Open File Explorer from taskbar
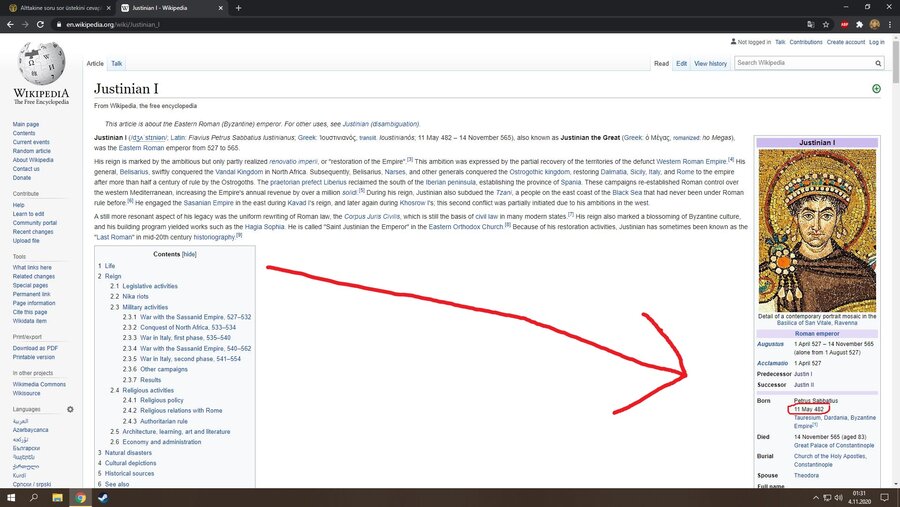 [57, 498]
